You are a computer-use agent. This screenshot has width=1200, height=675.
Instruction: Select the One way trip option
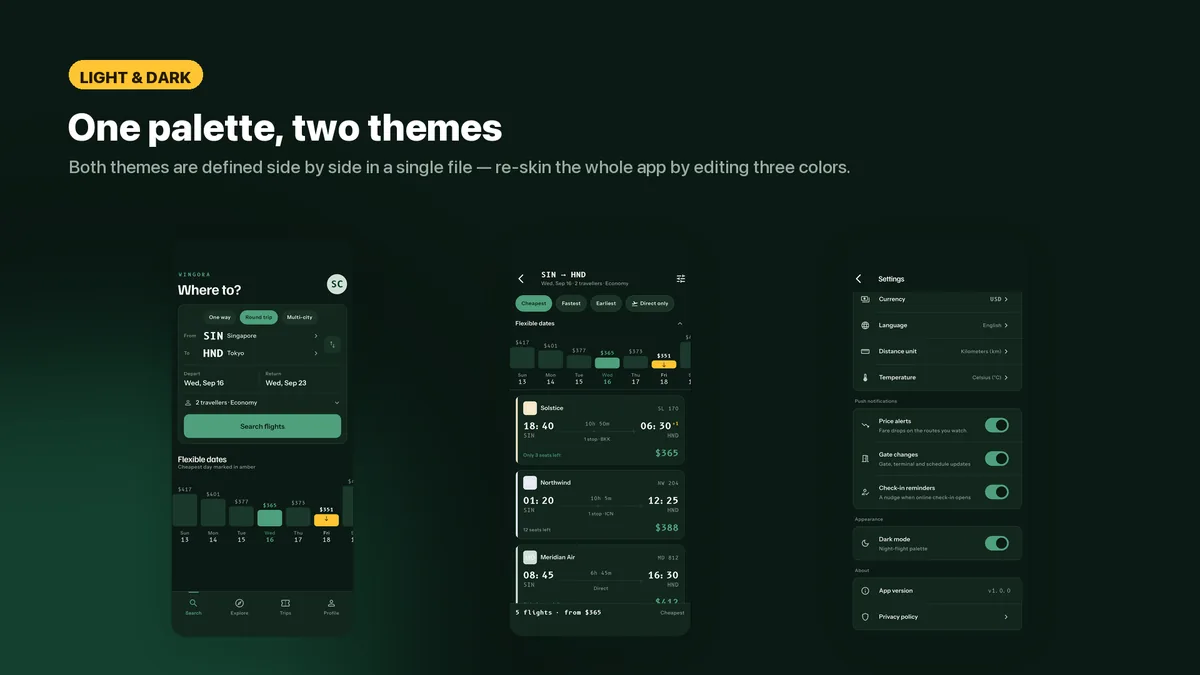(x=220, y=317)
